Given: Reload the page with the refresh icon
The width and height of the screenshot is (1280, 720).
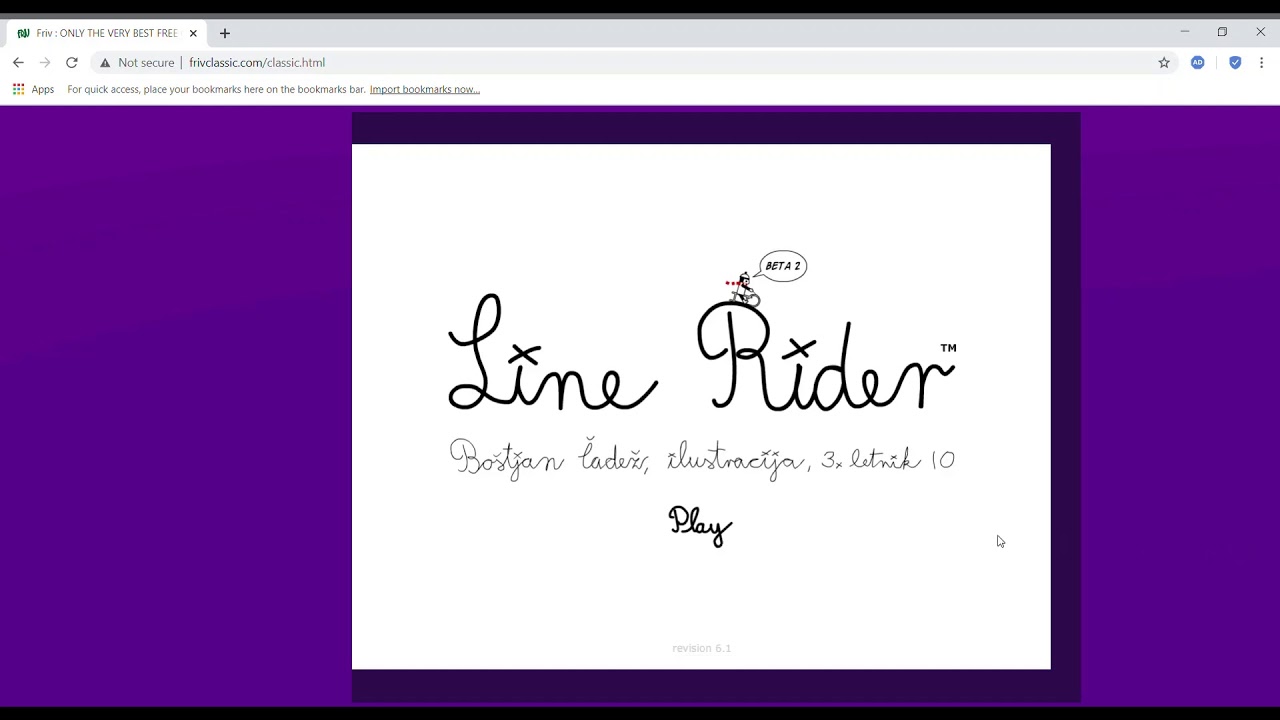Looking at the screenshot, I should (72, 62).
